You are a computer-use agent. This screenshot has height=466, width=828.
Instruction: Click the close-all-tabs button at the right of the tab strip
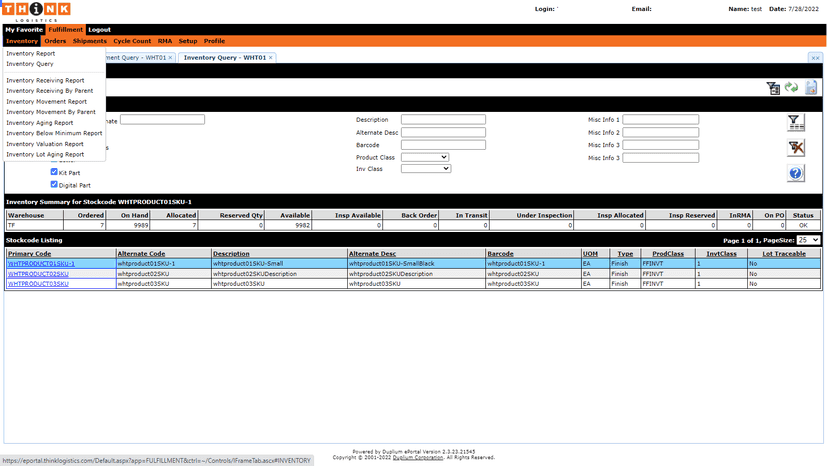[x=815, y=58]
